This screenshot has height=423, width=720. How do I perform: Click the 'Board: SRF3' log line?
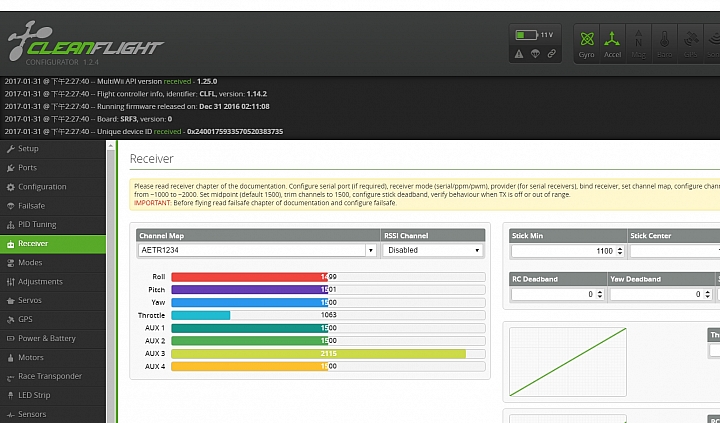click(88, 119)
